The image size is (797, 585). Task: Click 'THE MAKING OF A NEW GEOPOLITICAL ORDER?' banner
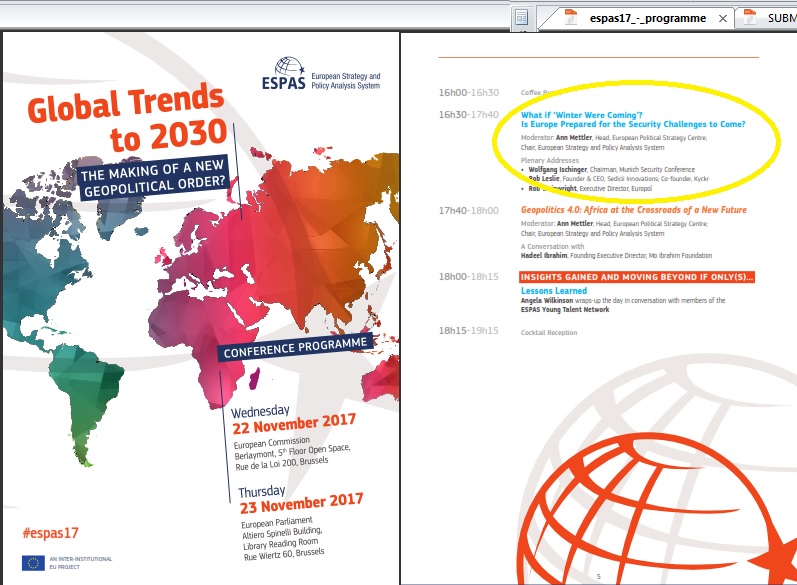[x=153, y=177]
